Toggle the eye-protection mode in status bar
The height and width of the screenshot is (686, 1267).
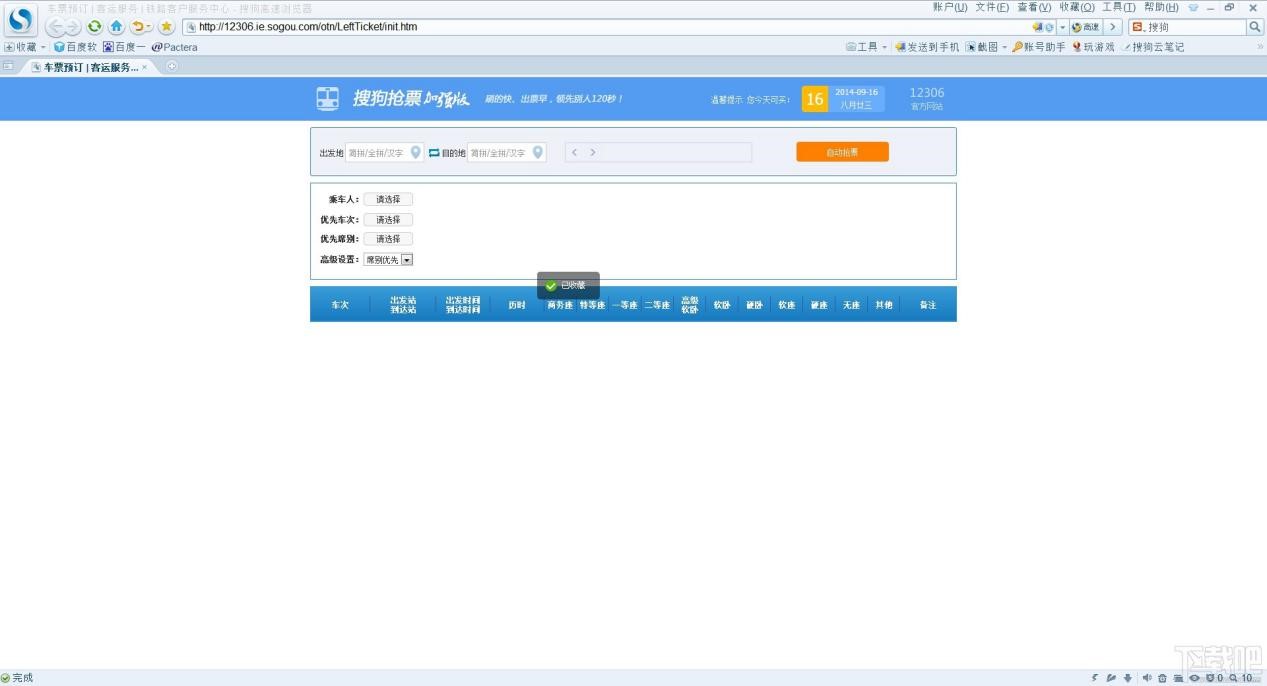[1196, 677]
